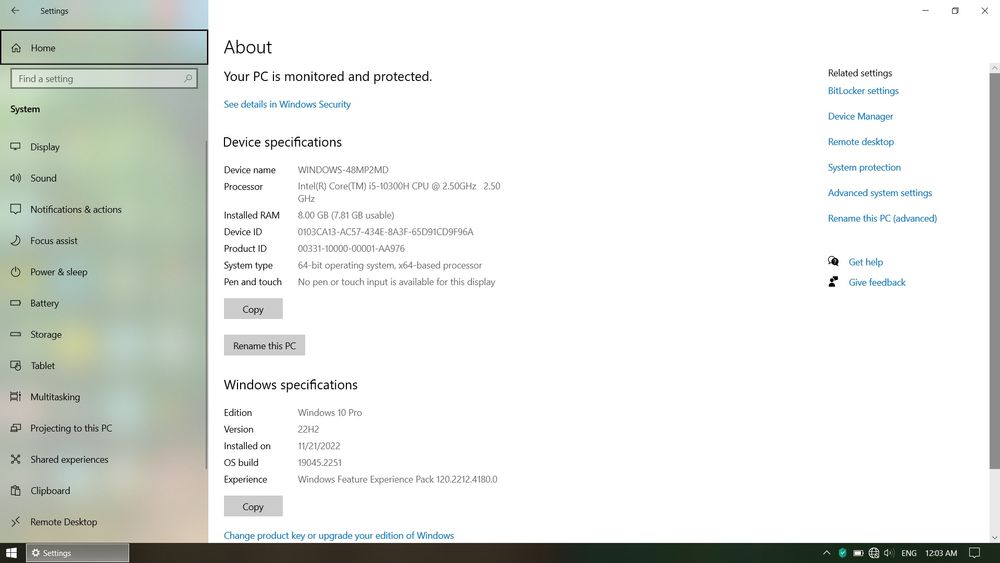Click the Version value 22H2
The height and width of the screenshot is (563, 1000).
308,430
